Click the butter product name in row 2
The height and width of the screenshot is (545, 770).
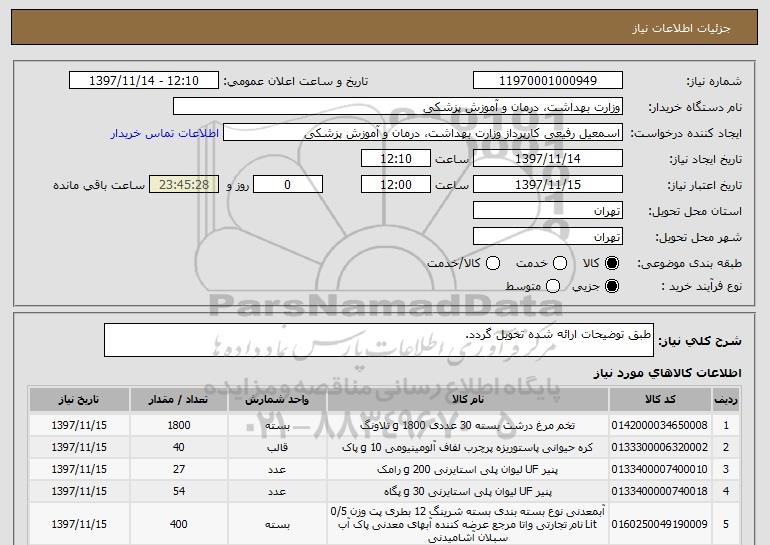(468, 447)
